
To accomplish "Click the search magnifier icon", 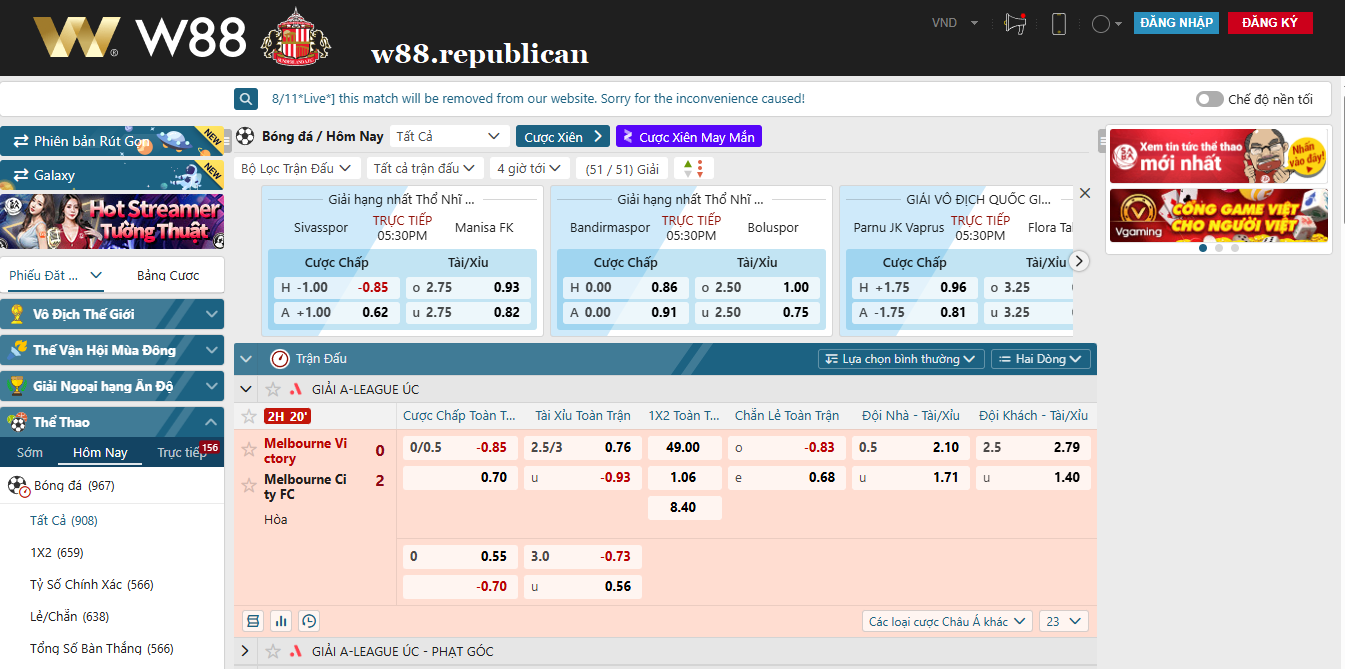I will coord(246,99).
